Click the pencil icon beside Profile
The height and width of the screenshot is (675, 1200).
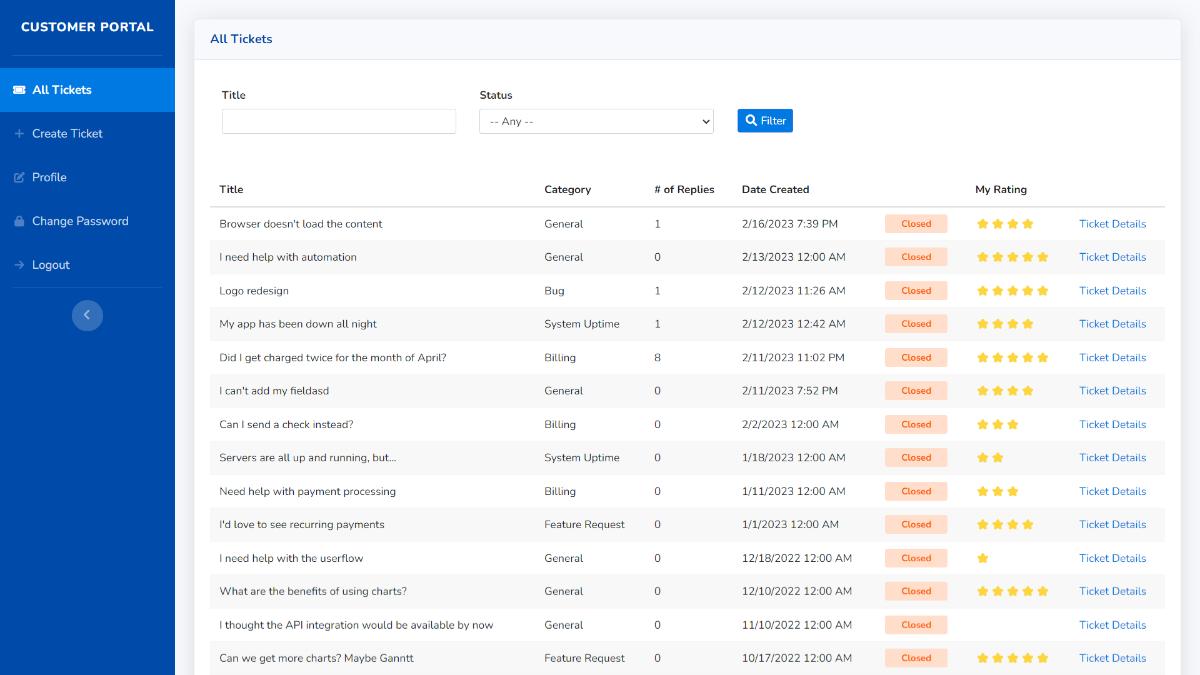click(19, 177)
